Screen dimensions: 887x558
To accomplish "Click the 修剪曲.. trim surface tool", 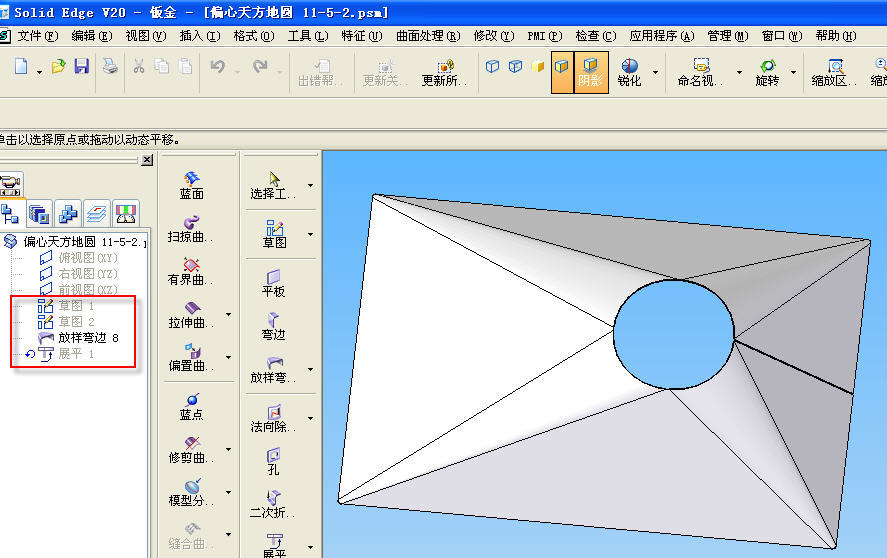I will 191,450.
